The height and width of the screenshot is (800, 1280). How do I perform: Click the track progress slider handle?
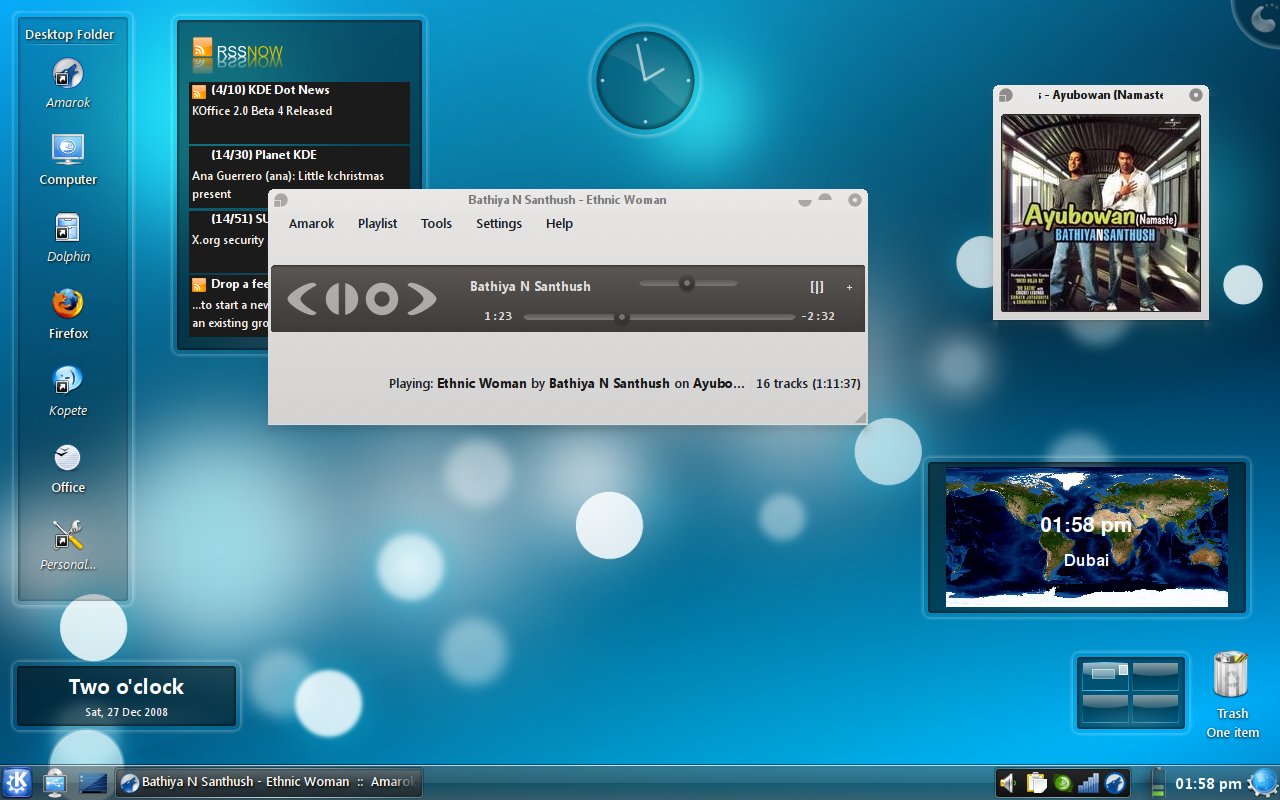pos(621,317)
